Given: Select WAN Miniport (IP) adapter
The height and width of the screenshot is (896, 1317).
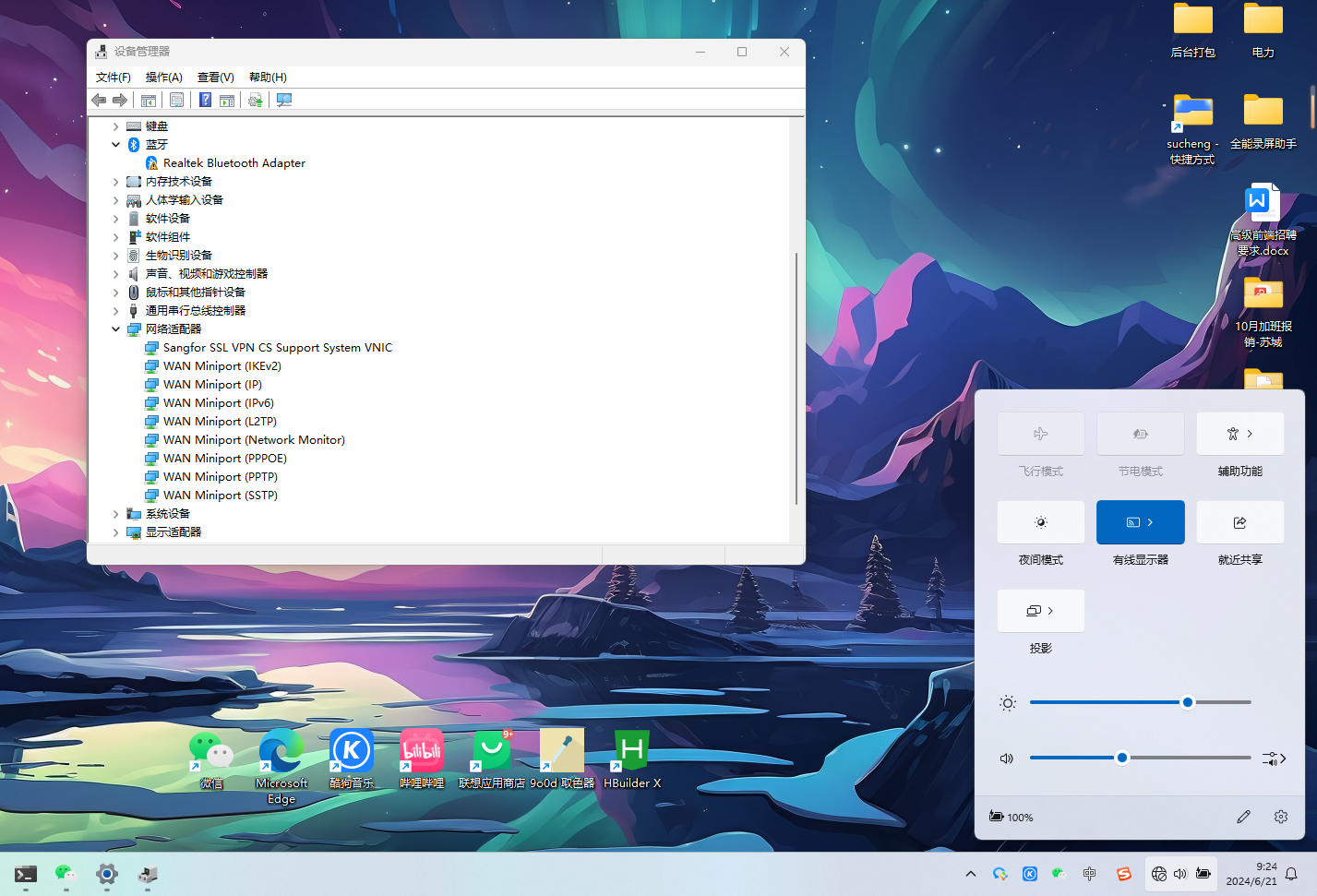Looking at the screenshot, I should pos(212,385).
